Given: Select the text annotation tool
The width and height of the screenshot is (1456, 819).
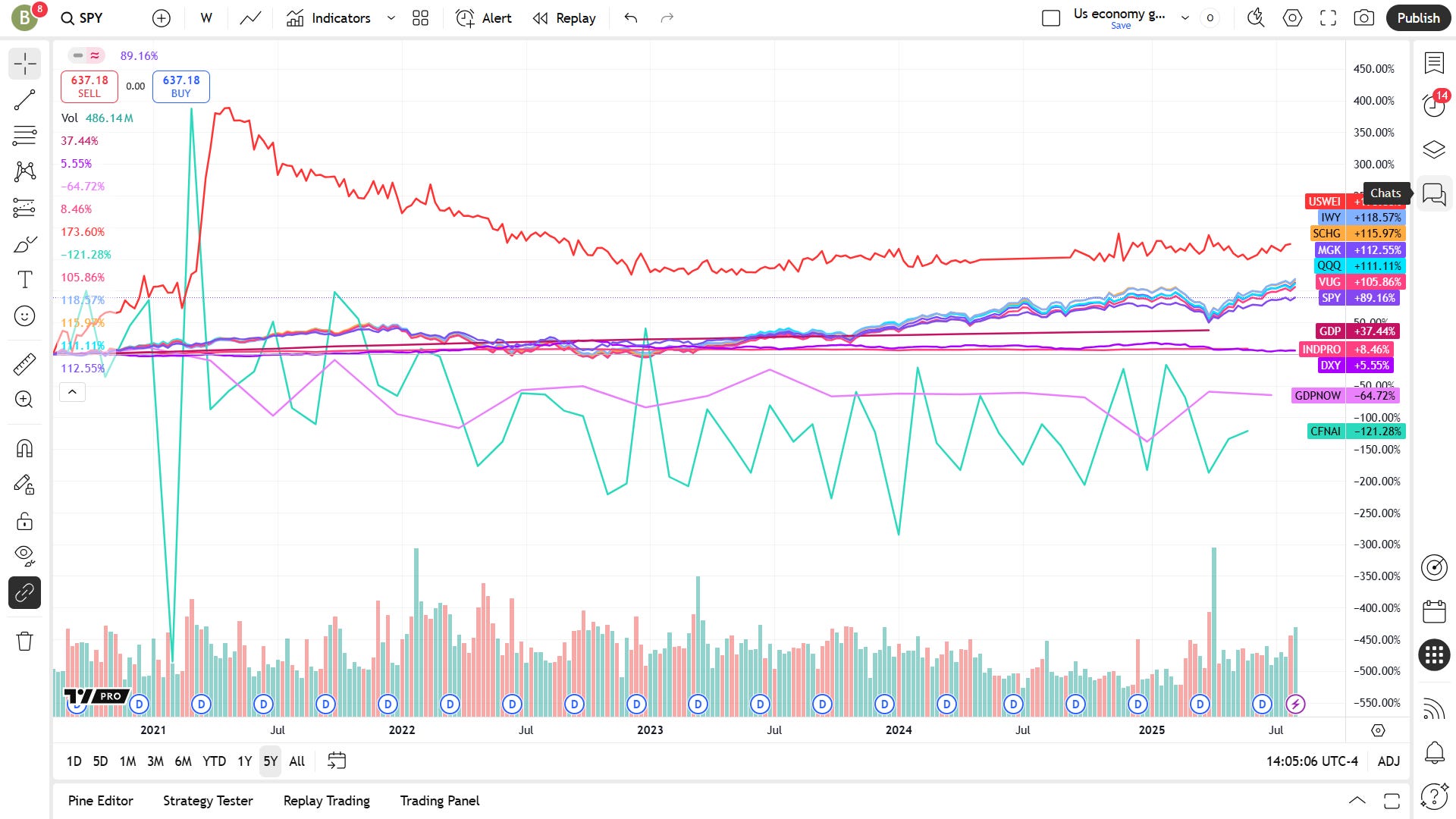Looking at the screenshot, I should coord(24,280).
